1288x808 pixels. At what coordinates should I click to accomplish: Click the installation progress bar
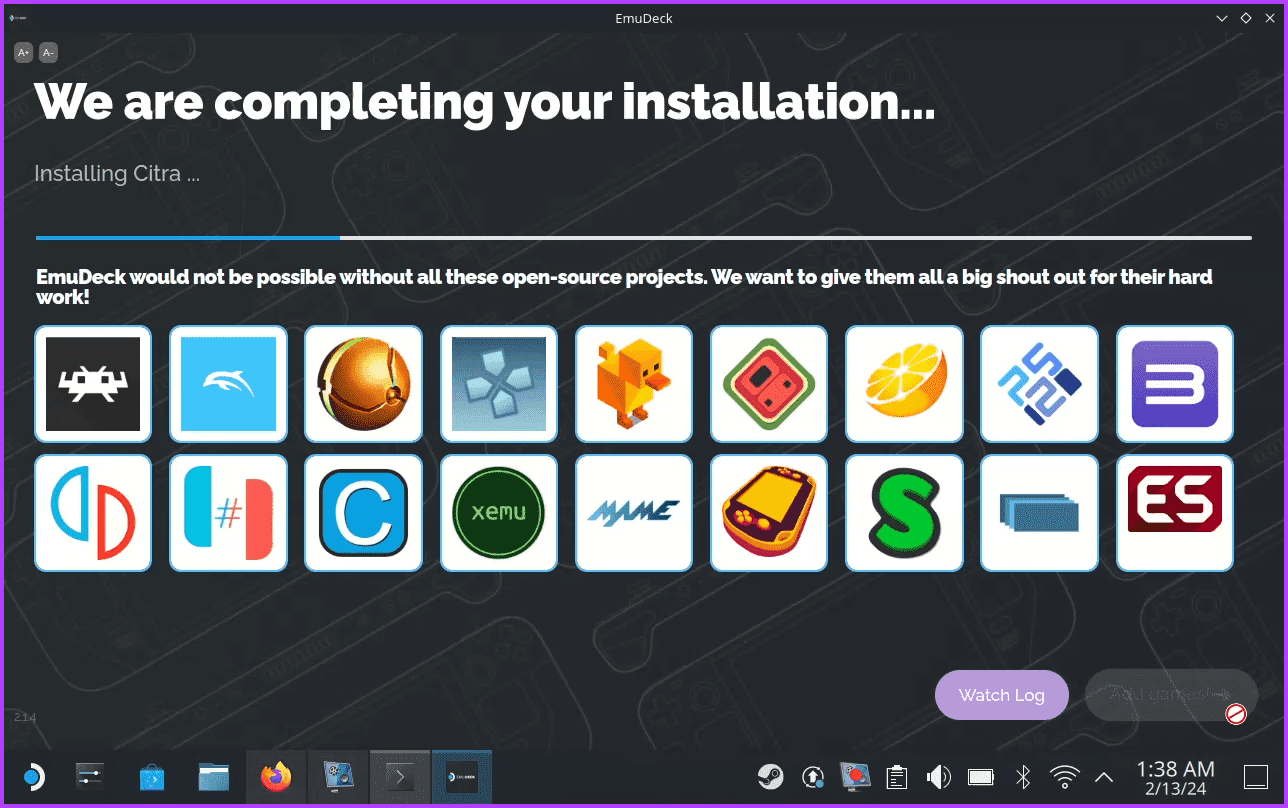coord(644,238)
